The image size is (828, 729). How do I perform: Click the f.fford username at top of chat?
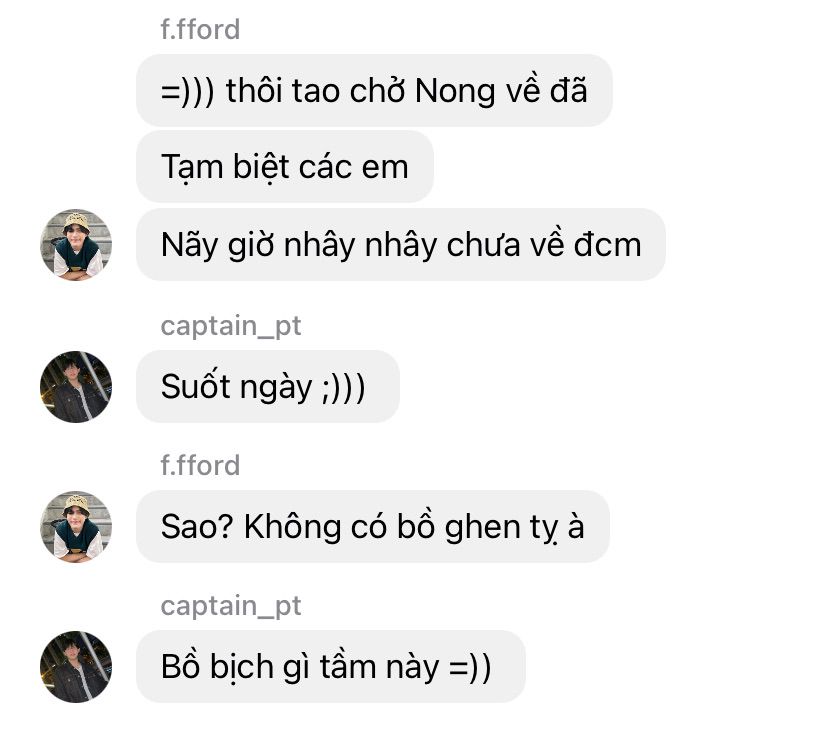(x=200, y=29)
